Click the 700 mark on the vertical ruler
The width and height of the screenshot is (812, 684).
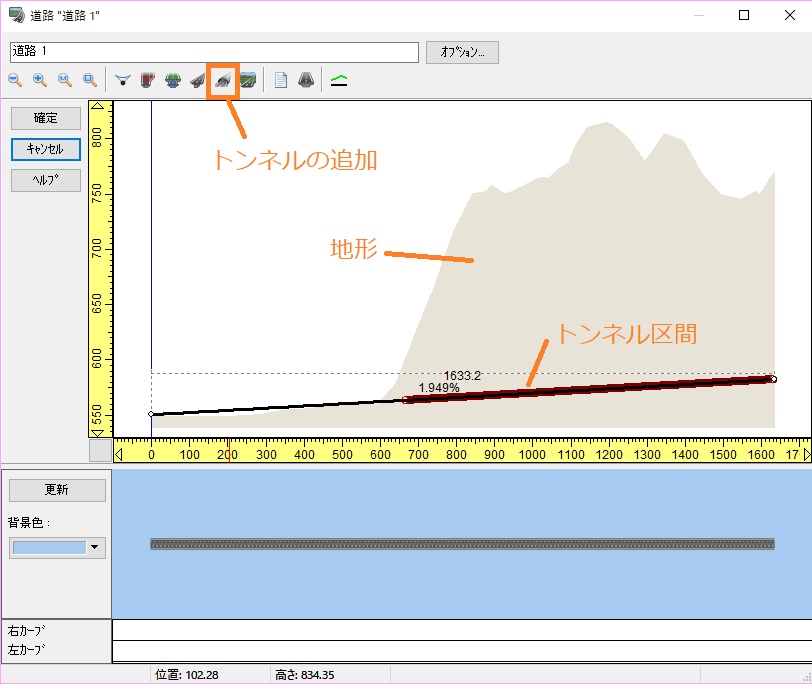click(97, 249)
